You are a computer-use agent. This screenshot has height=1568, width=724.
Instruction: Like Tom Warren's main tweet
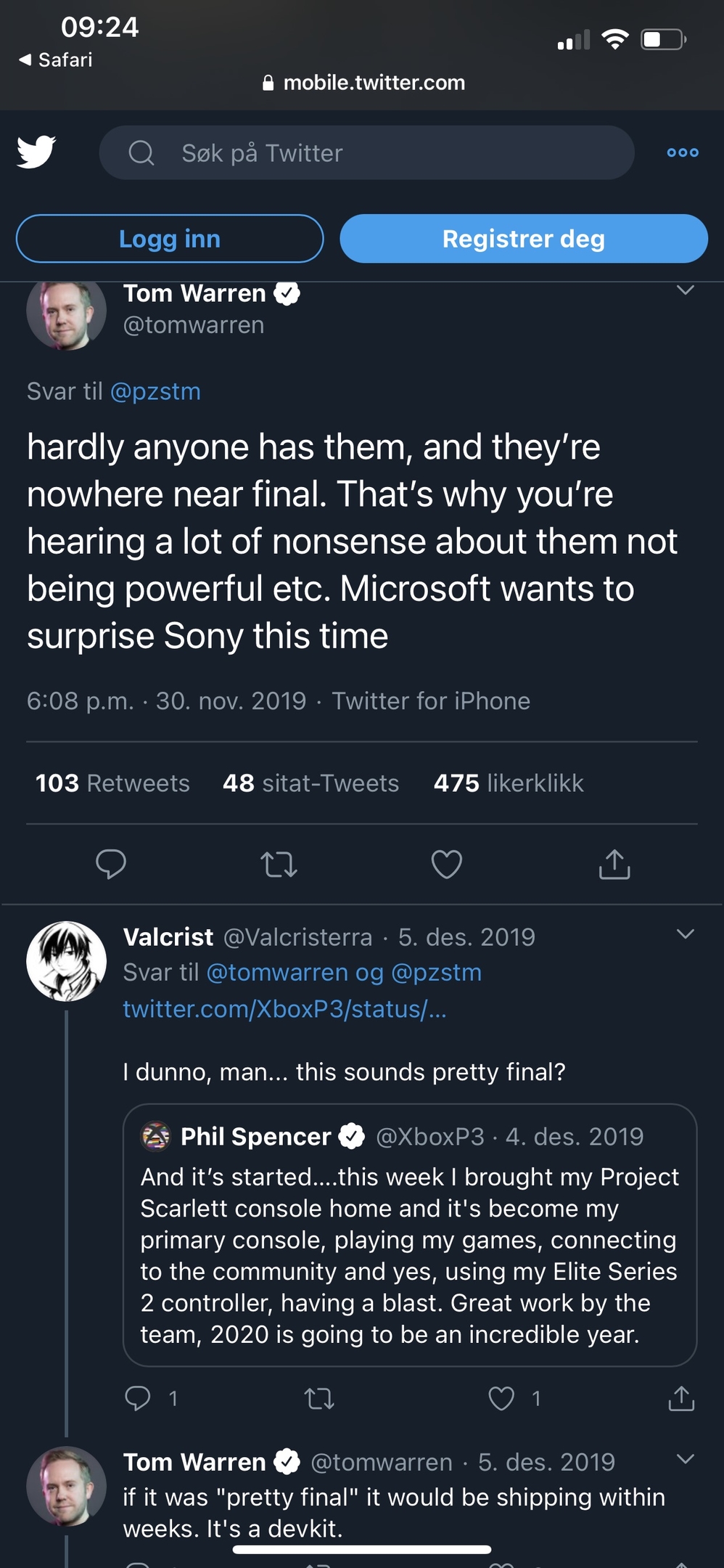tap(447, 864)
